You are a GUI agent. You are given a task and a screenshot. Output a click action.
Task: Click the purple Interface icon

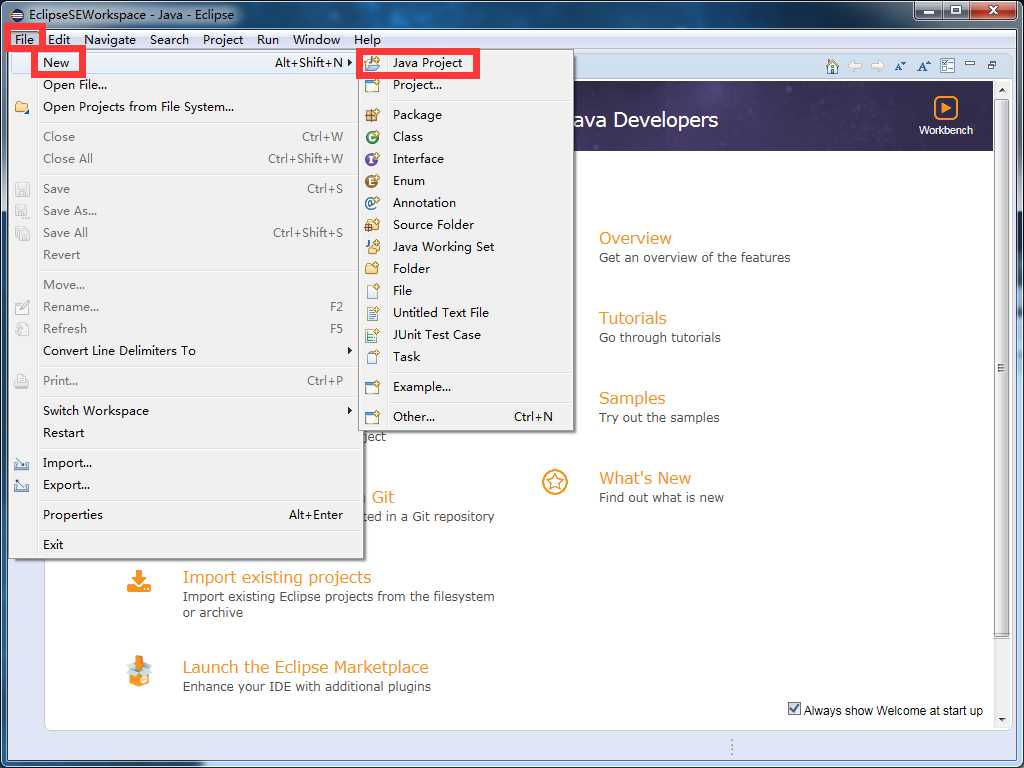tap(372, 159)
